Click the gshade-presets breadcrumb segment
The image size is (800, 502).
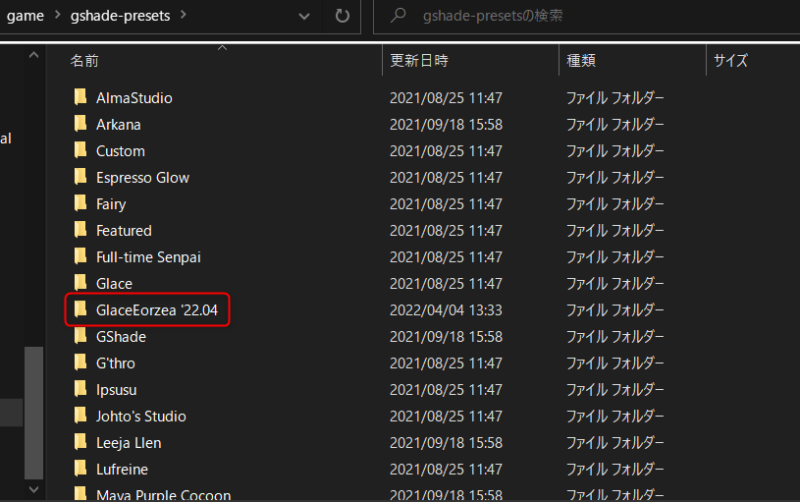click(120, 16)
